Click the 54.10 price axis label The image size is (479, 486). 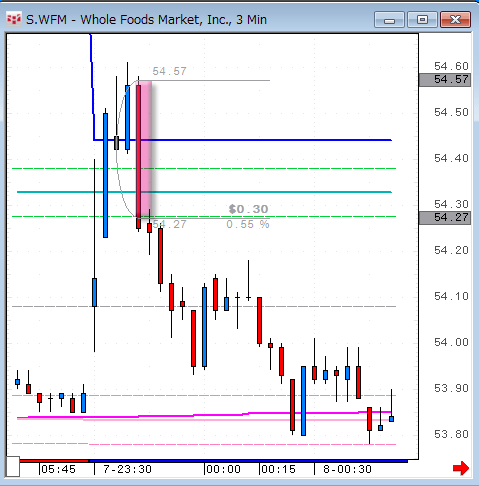click(x=451, y=296)
